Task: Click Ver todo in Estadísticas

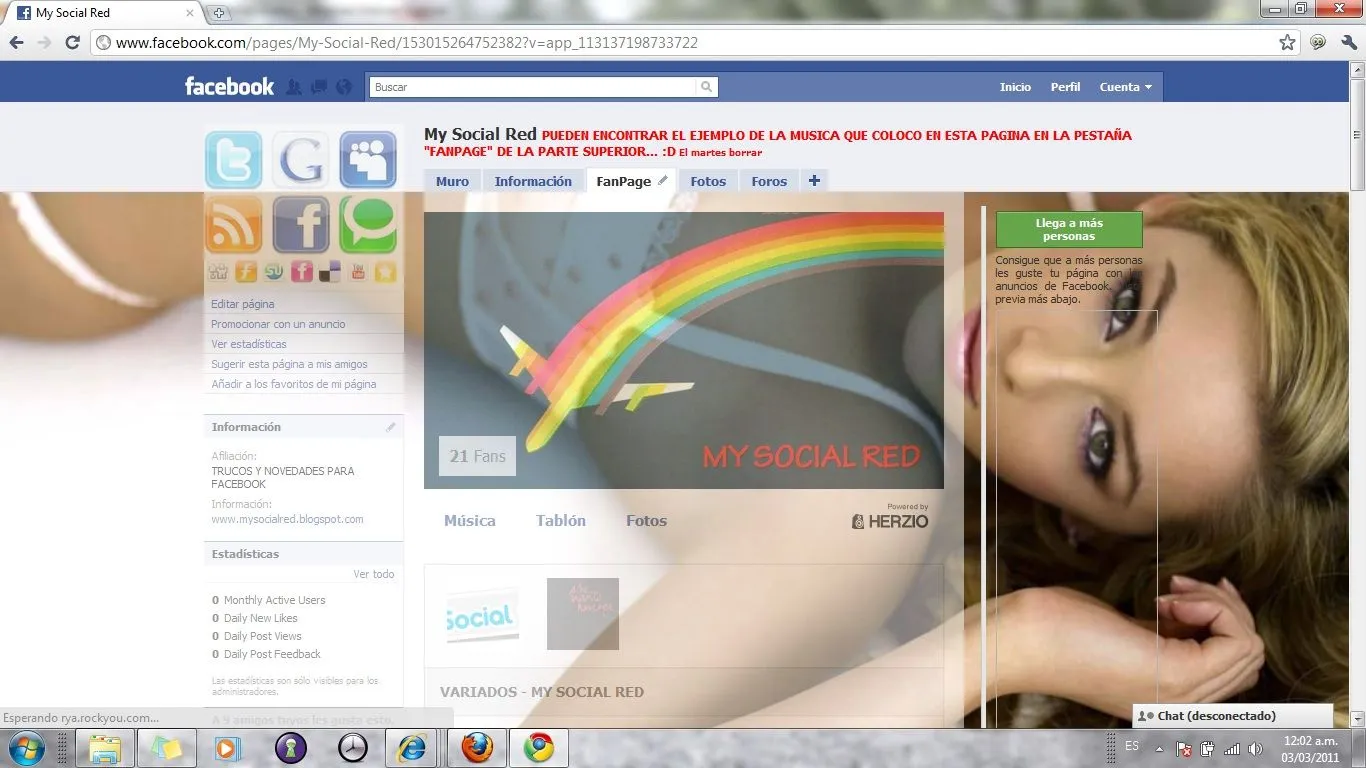Action: [374, 574]
